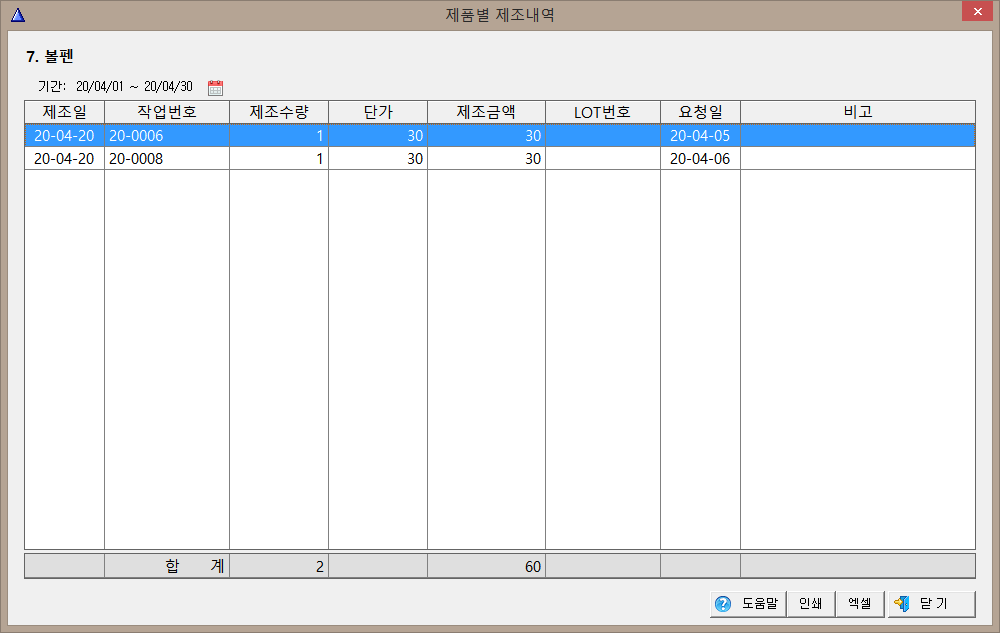Viewport: 1000px width, 633px height.
Task: Click request date 20-04-06 cell
Action: 700,159
